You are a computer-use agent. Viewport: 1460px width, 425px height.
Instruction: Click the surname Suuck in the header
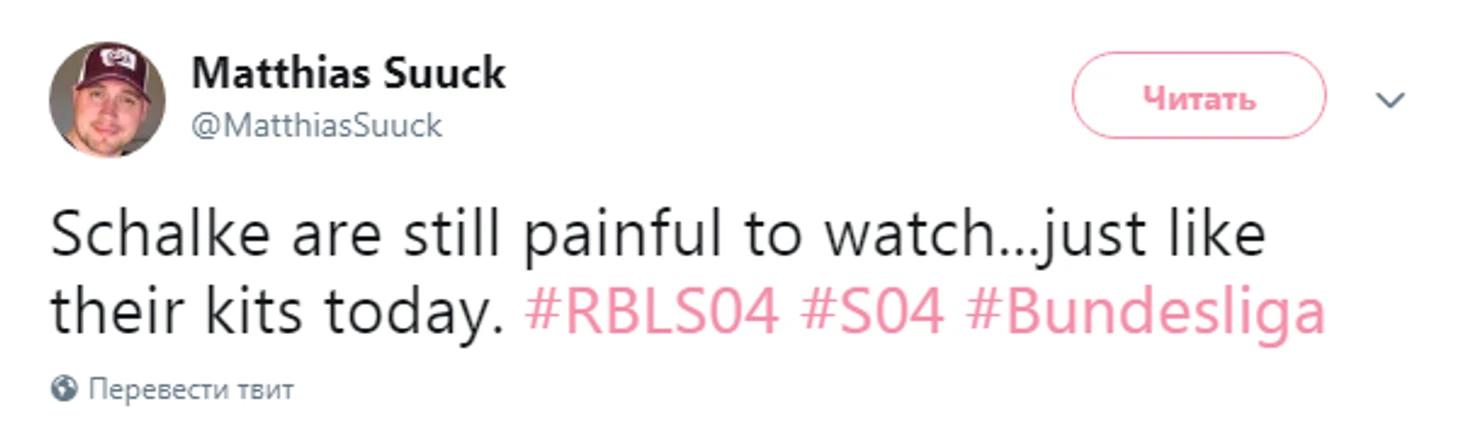pos(442,73)
